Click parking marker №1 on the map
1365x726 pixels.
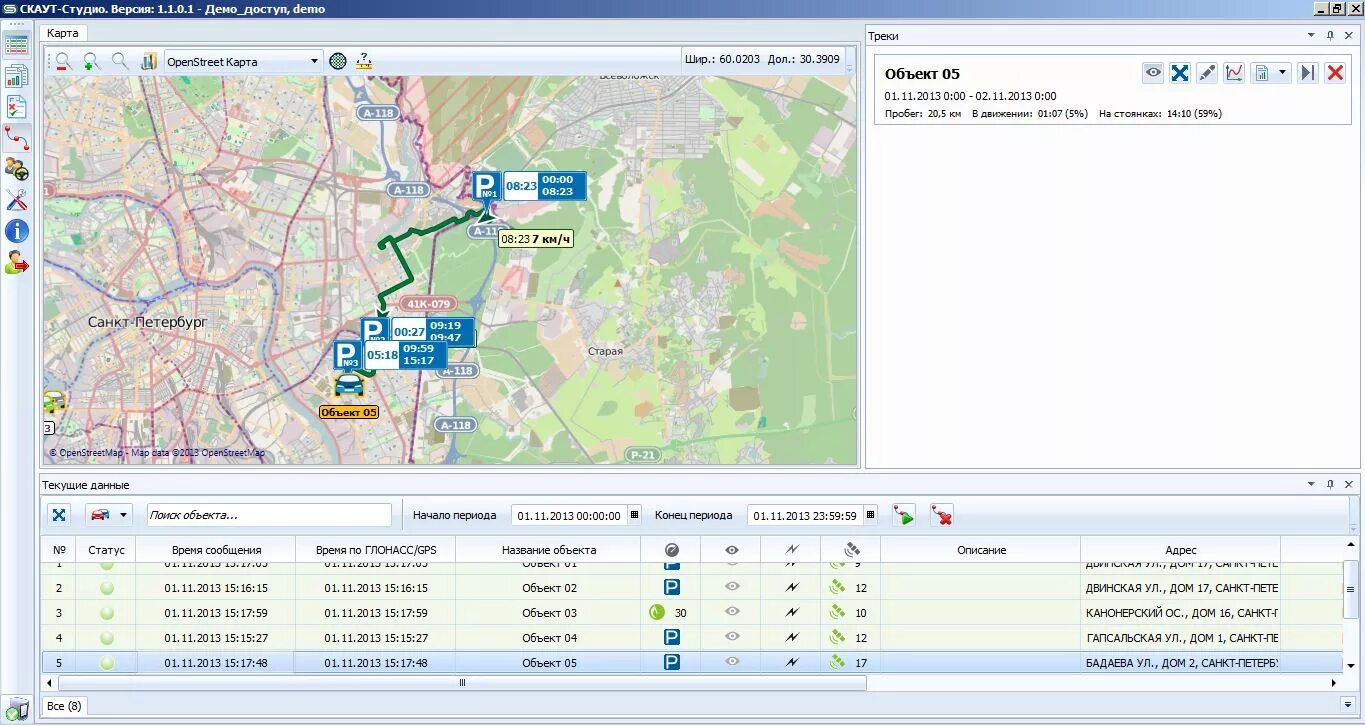pos(486,187)
